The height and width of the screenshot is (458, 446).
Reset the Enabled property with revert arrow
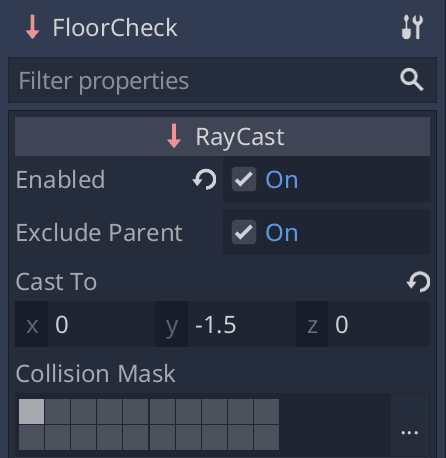(204, 180)
